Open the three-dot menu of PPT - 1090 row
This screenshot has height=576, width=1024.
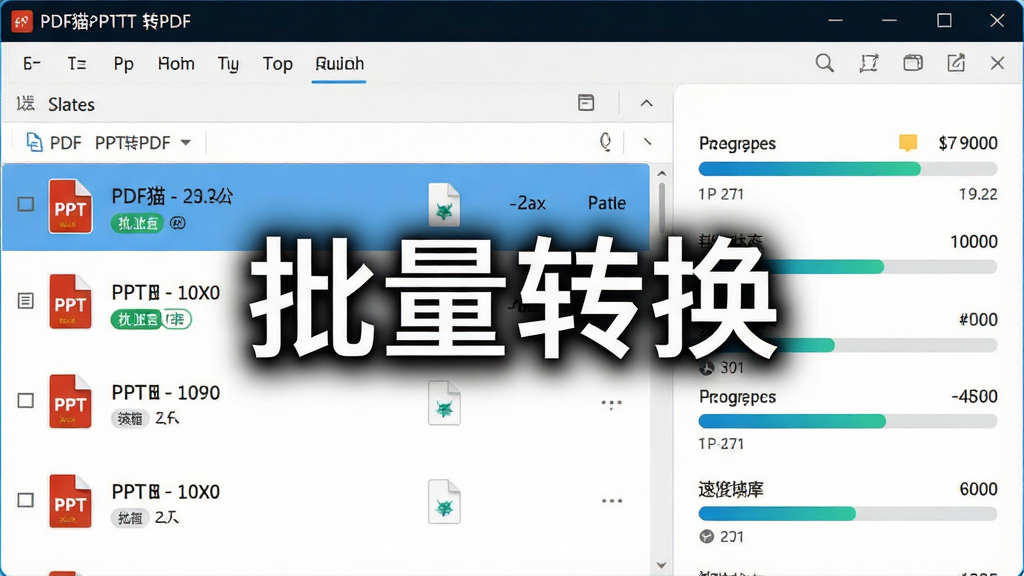(x=611, y=403)
